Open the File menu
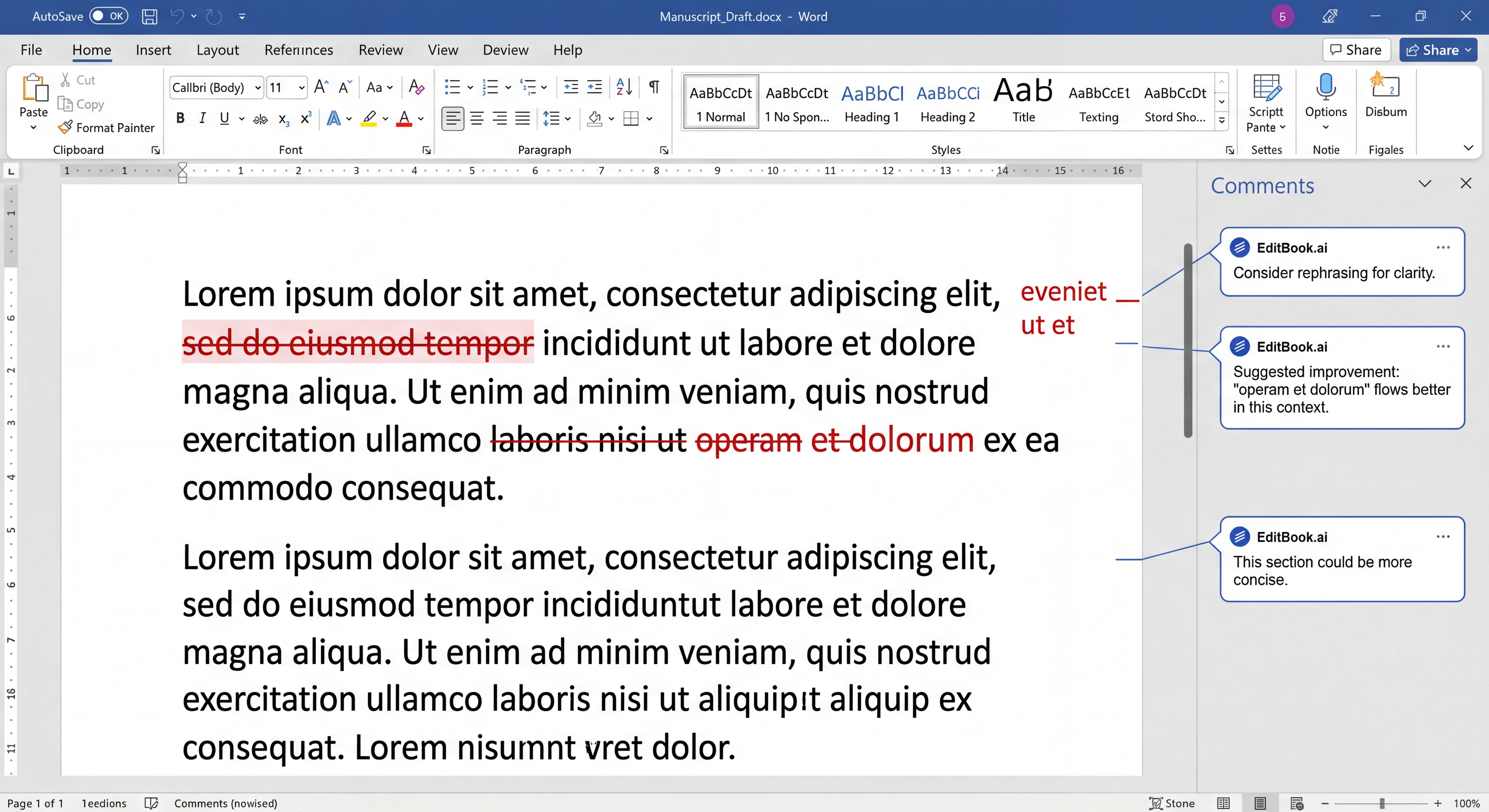Viewport: 1489px width, 812px height. [x=31, y=50]
